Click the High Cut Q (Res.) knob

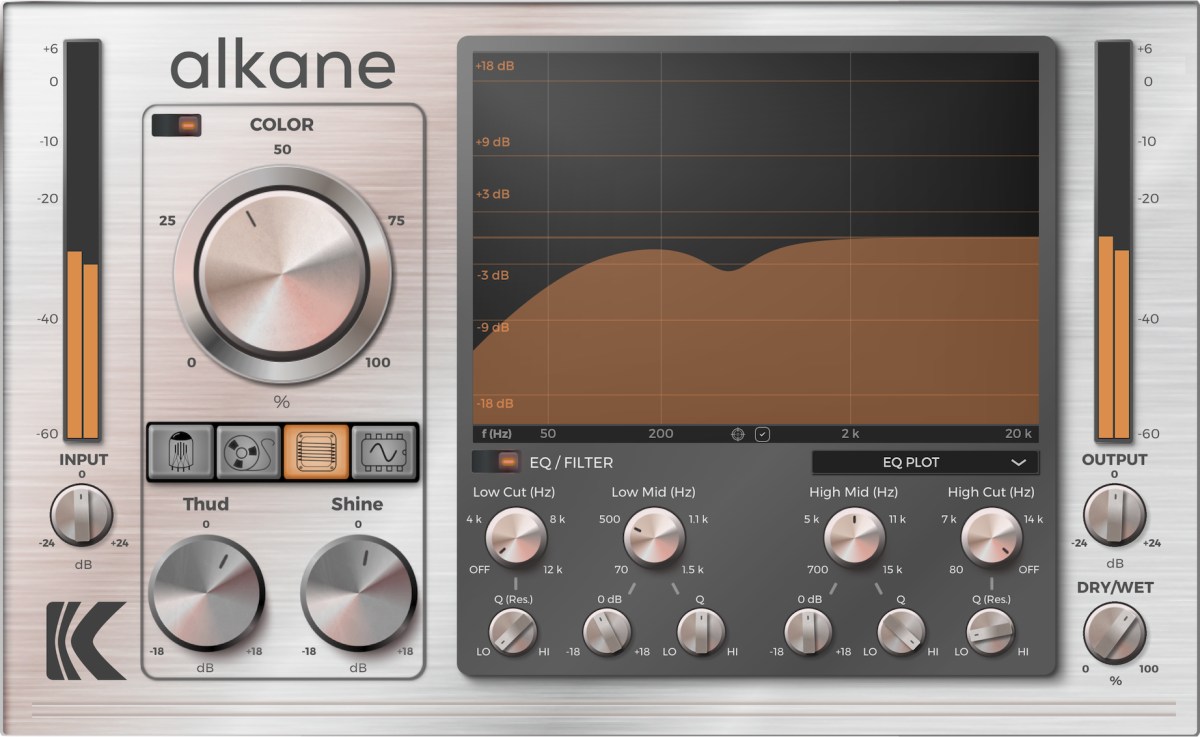(x=991, y=632)
